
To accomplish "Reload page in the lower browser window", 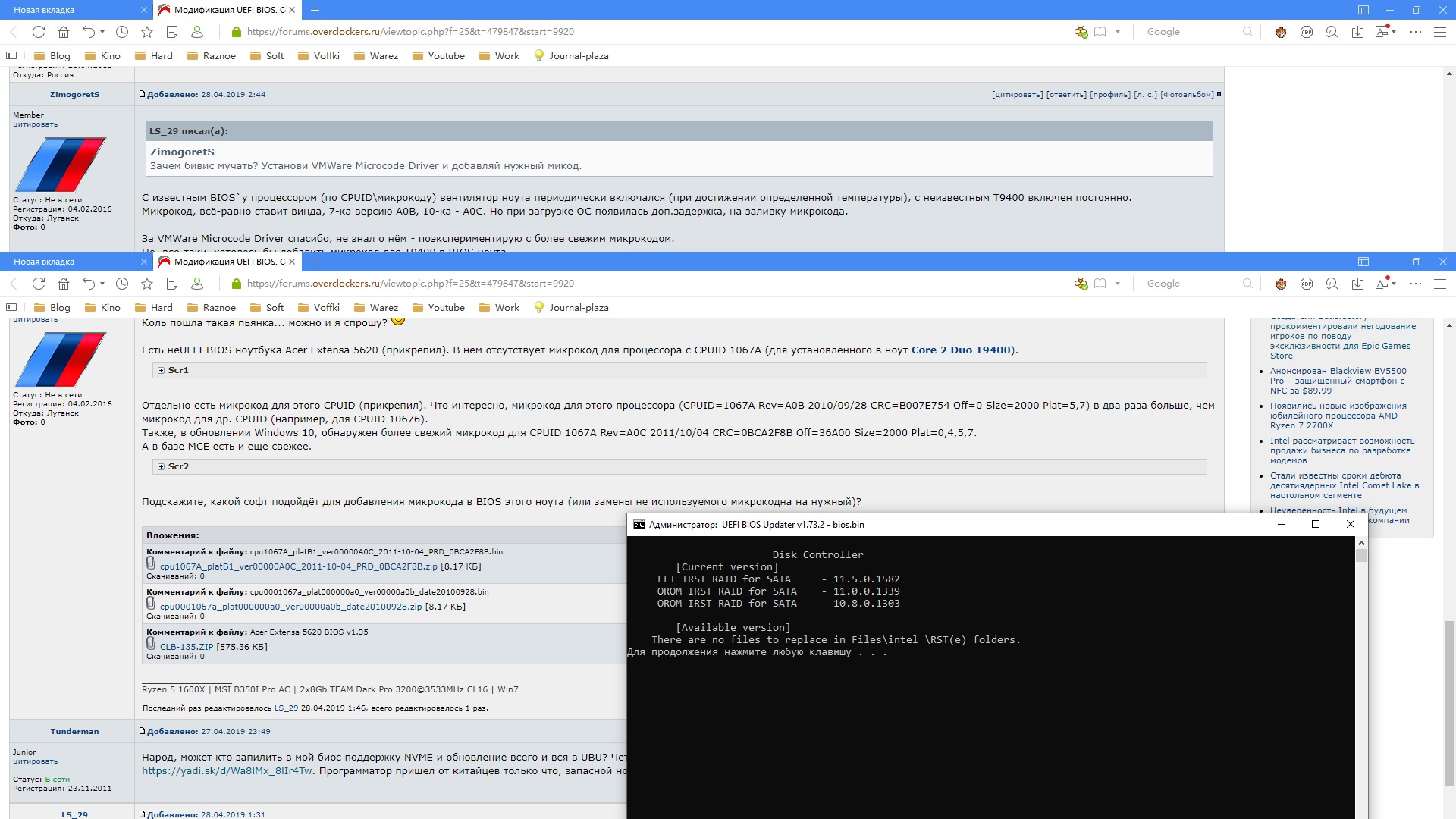I will [x=39, y=284].
